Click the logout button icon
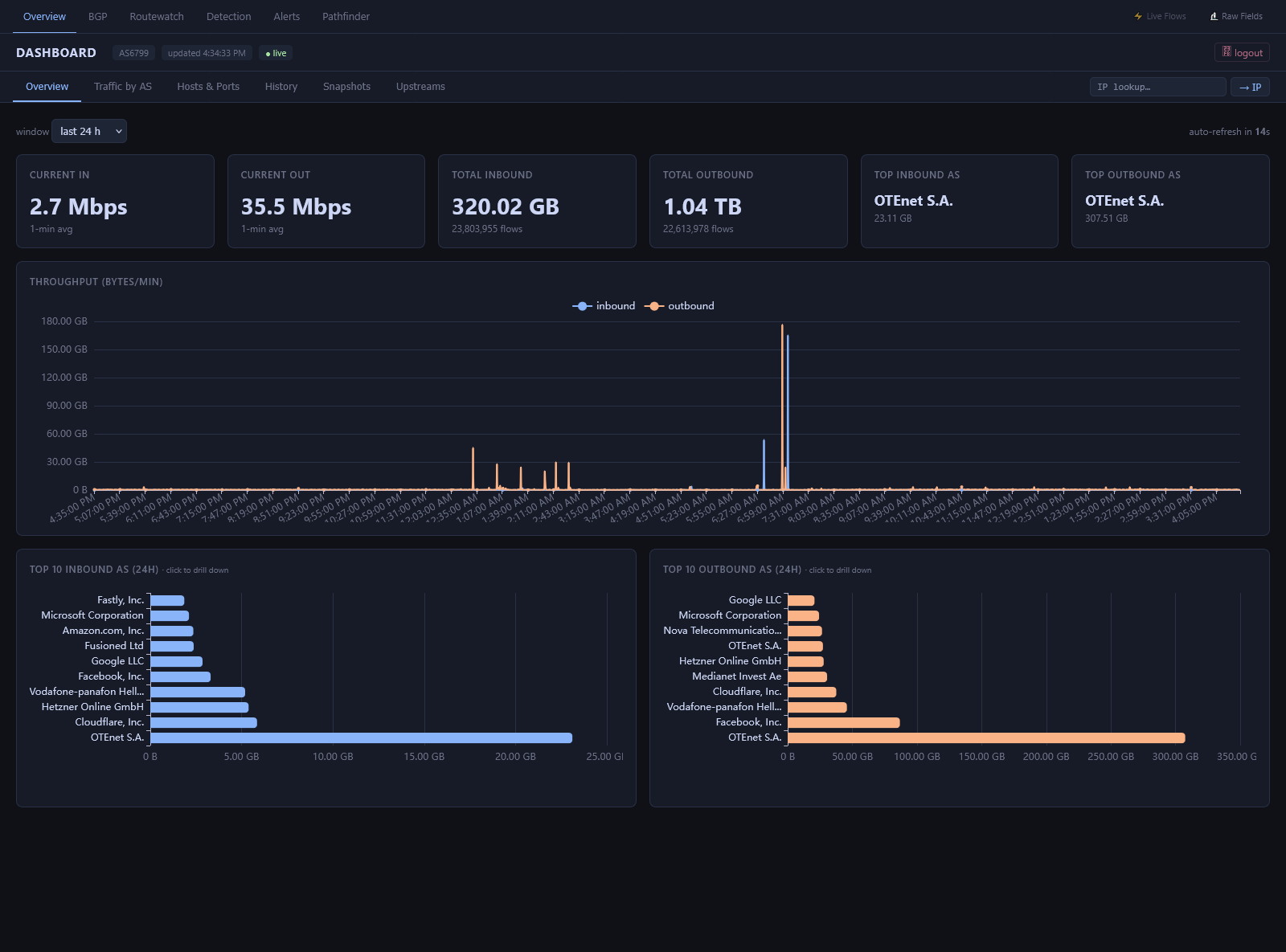This screenshot has height=952, width=1286. (1227, 52)
